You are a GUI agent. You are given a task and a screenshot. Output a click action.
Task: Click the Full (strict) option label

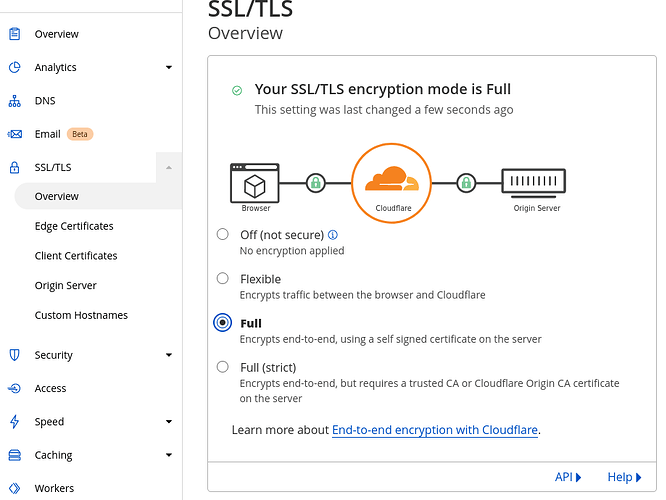pyautogui.click(x=268, y=367)
